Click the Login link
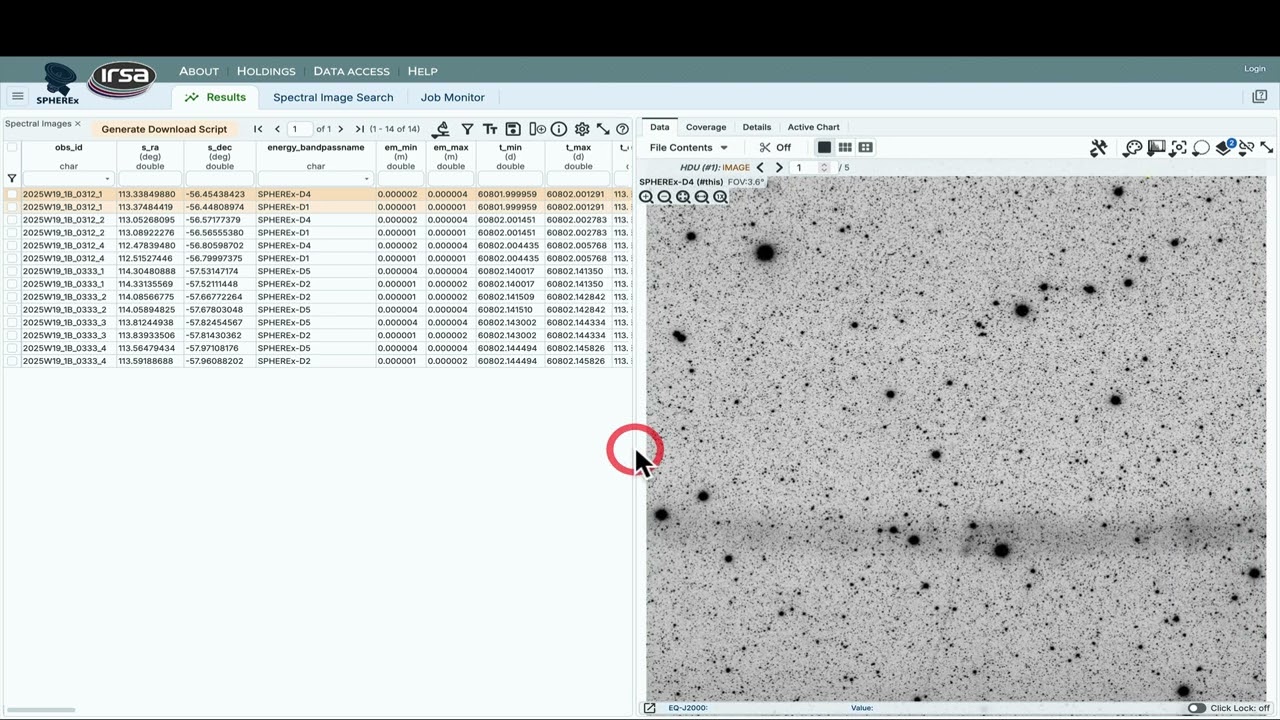Screen dimensions: 1280x720 tap(1255, 69)
